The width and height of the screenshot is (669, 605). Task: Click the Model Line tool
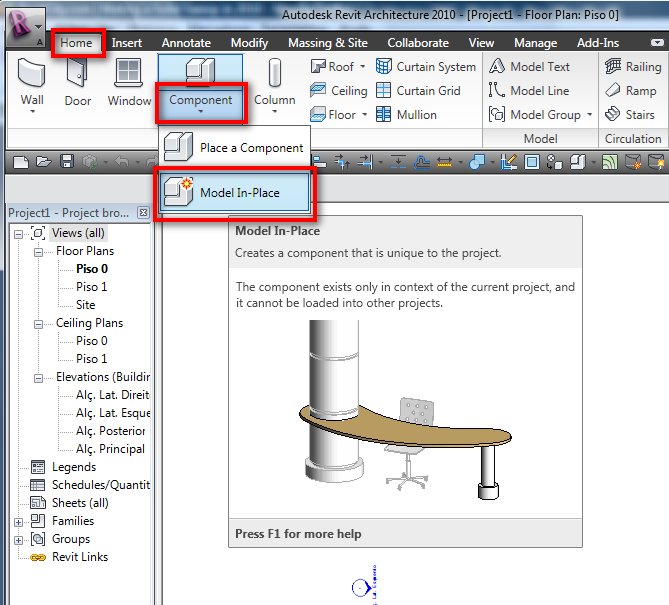tap(529, 90)
